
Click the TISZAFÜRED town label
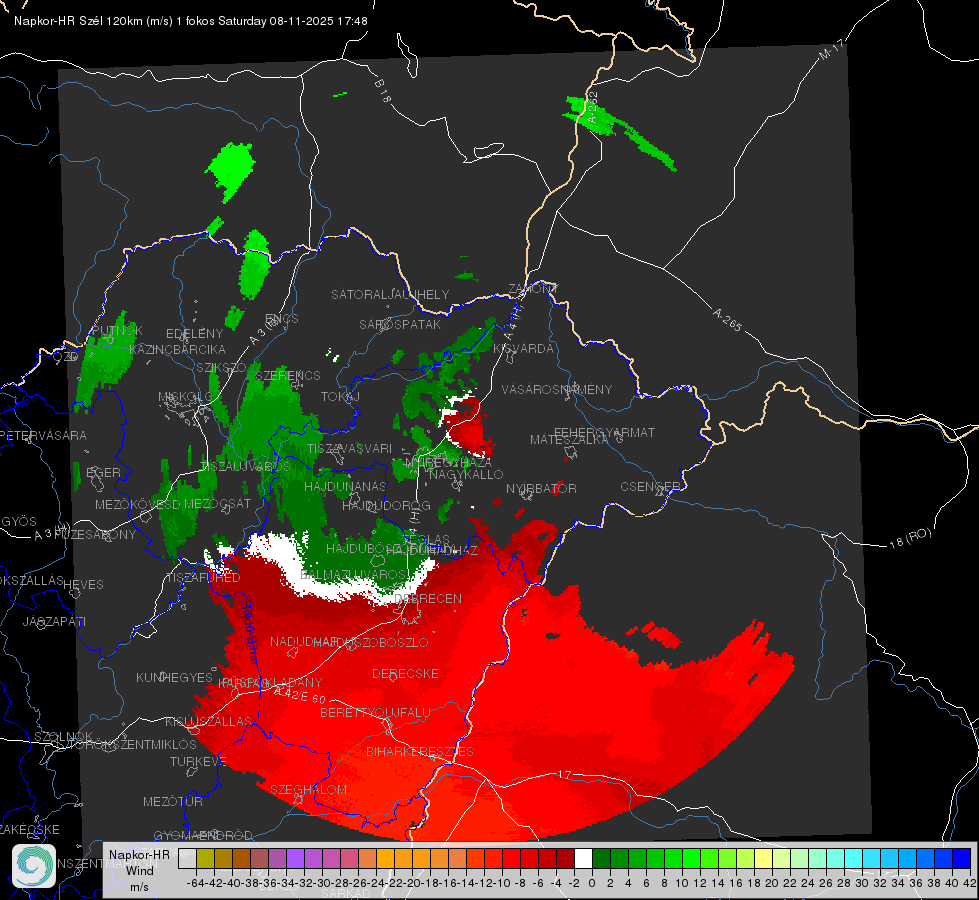[203, 577]
